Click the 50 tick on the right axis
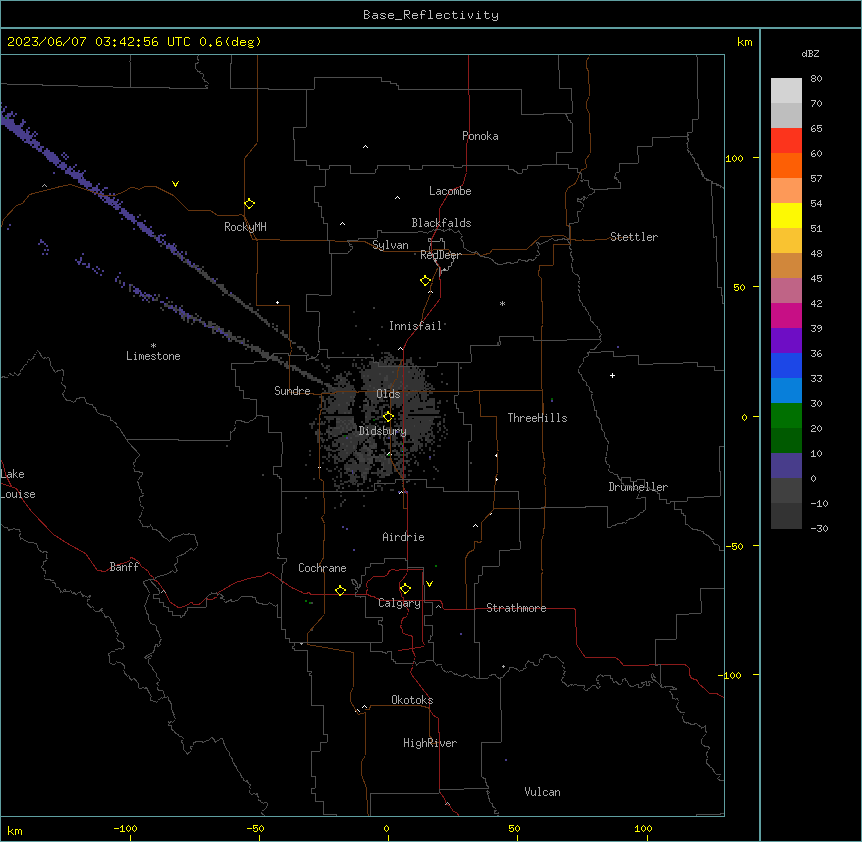Image resolution: width=862 pixels, height=842 pixels. 739,287
